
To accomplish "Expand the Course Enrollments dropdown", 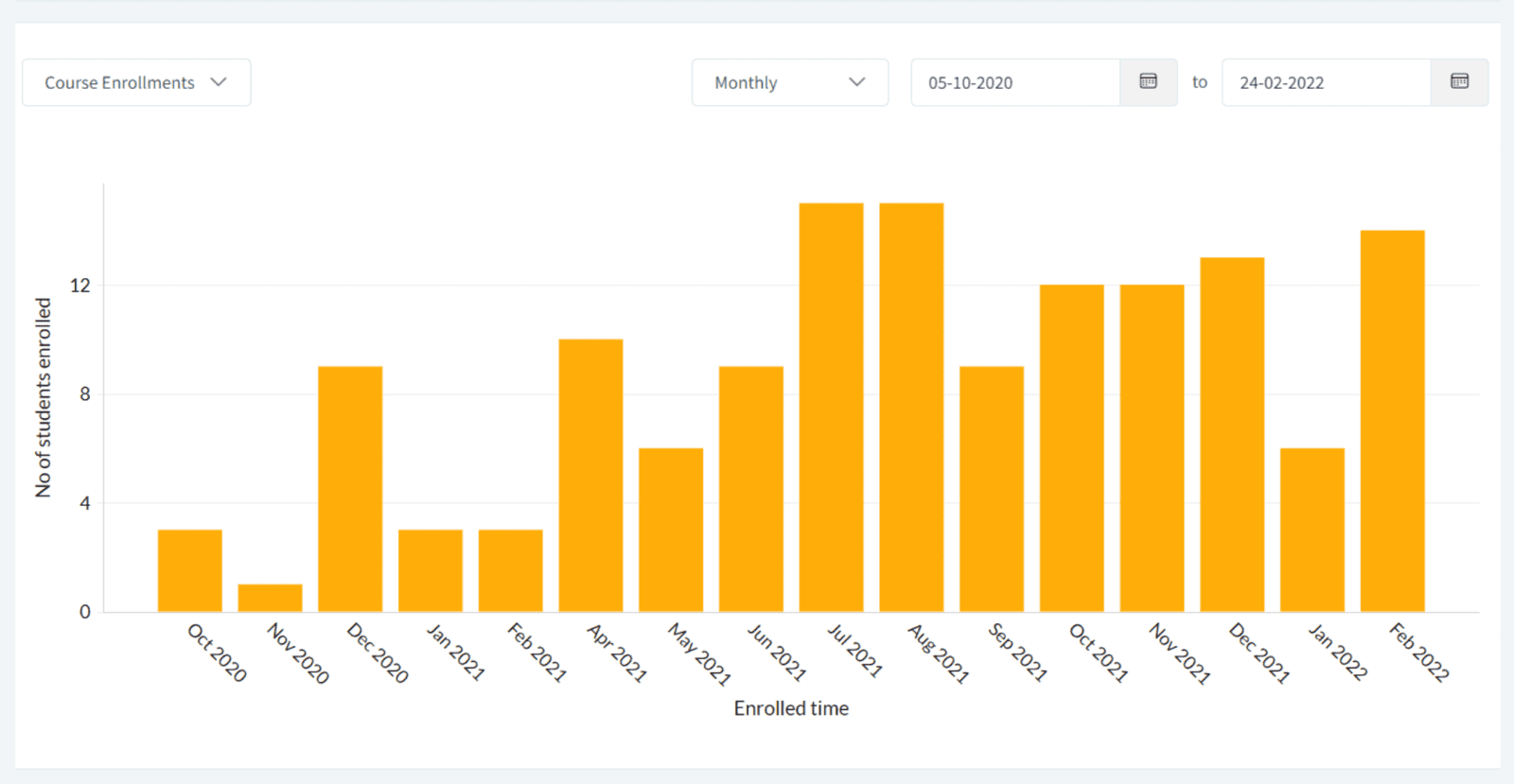I will pos(136,82).
